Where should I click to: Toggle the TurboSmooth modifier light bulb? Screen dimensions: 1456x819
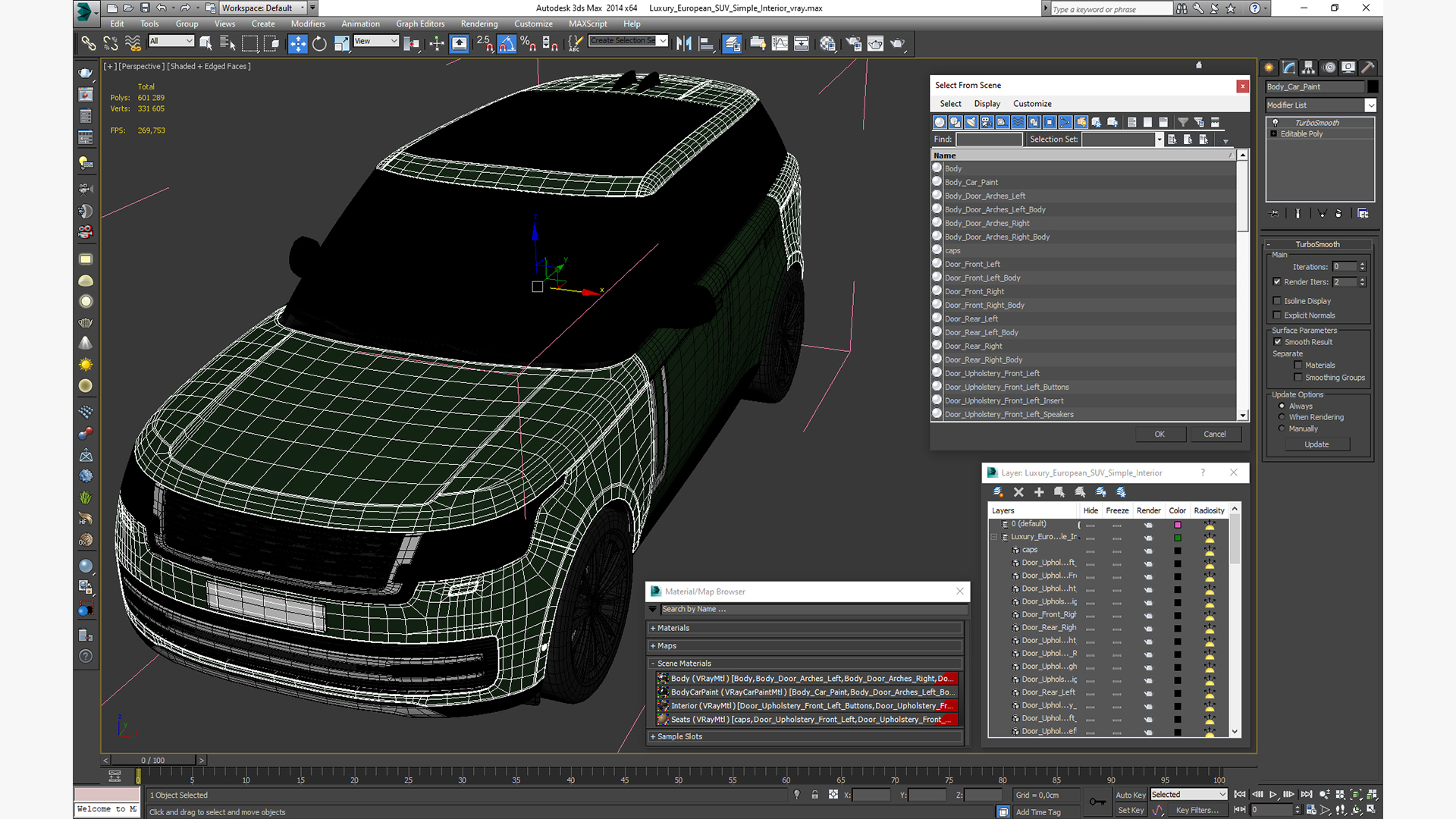(x=1275, y=123)
